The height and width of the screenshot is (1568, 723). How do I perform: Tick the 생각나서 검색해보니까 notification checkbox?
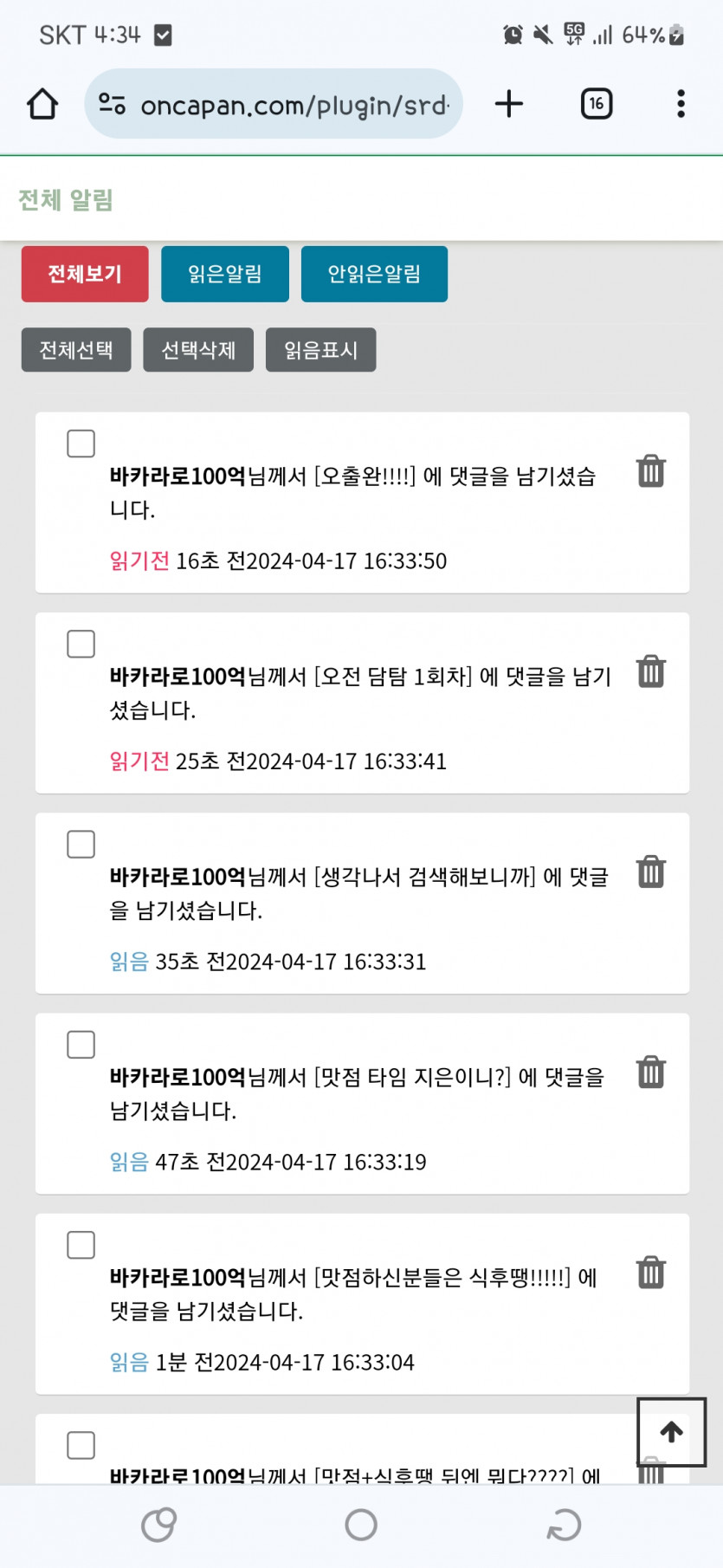point(81,845)
